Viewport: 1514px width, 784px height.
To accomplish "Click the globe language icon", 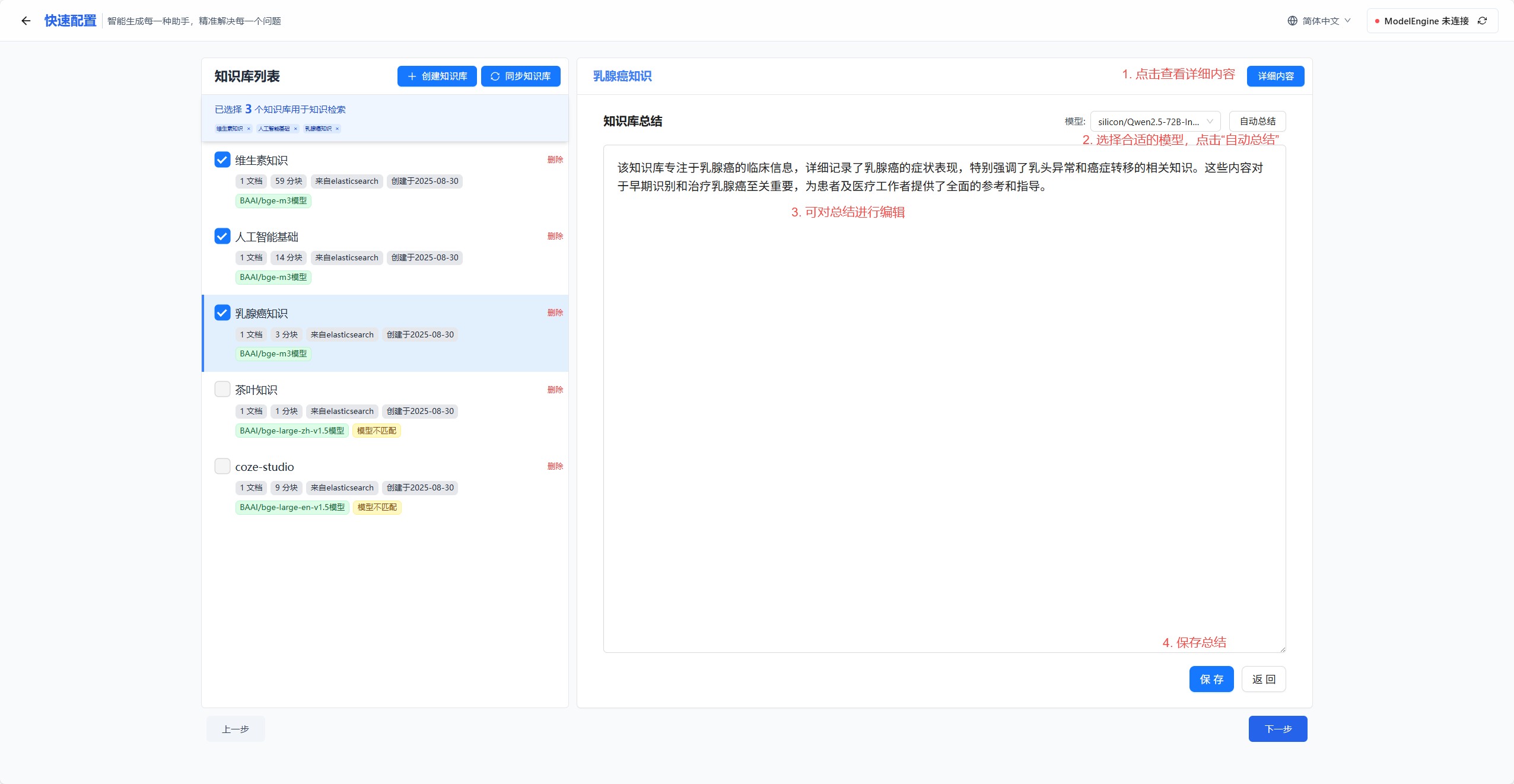I will click(1292, 21).
